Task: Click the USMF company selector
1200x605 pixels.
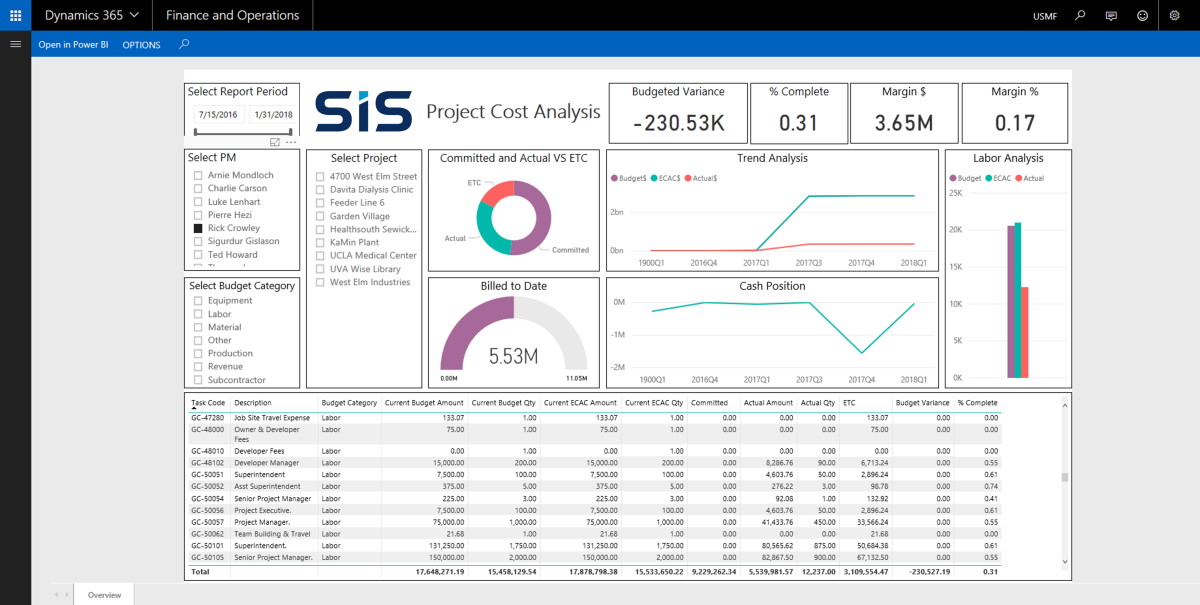Action: pyautogui.click(x=1044, y=16)
